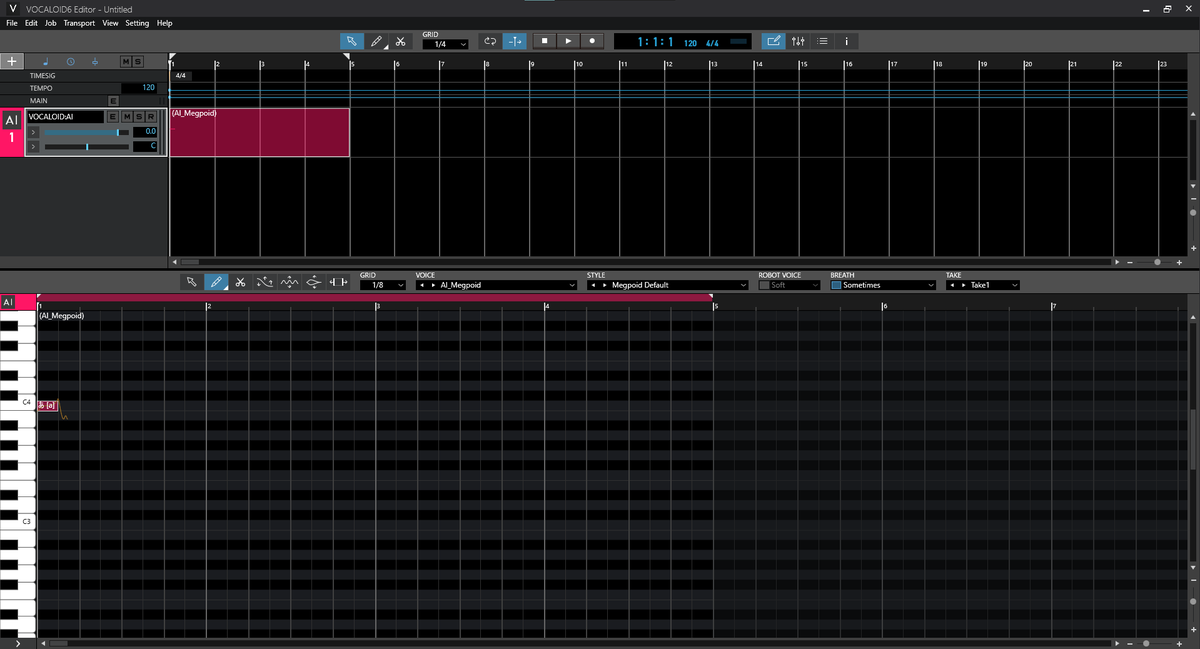The height and width of the screenshot is (649, 1200).
Task: Open the STYLE Megpoid Default dropdown
Action: (668, 285)
